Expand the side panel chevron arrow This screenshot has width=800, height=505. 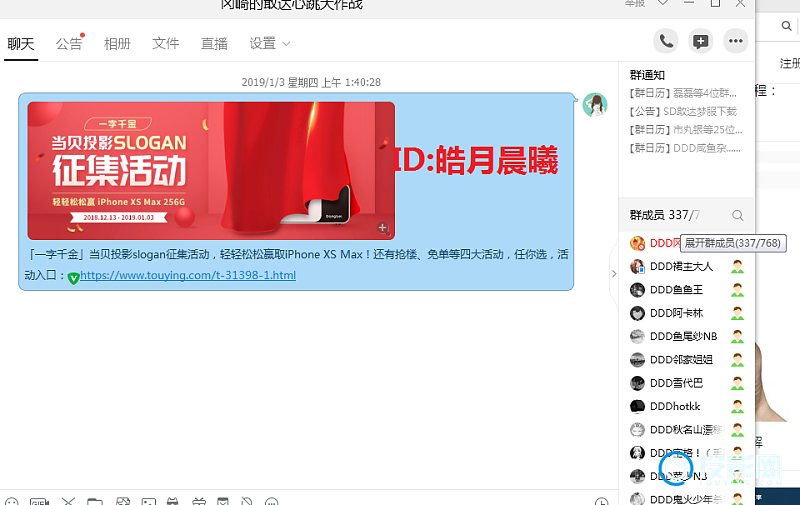coord(613,273)
